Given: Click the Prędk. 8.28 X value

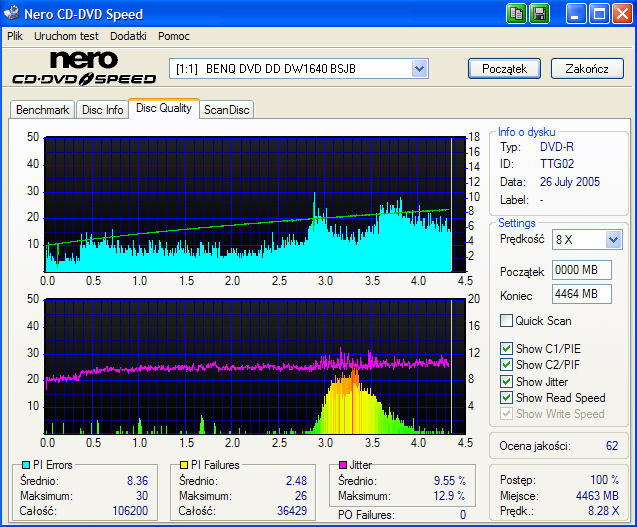Looking at the screenshot, I should click(603, 511).
